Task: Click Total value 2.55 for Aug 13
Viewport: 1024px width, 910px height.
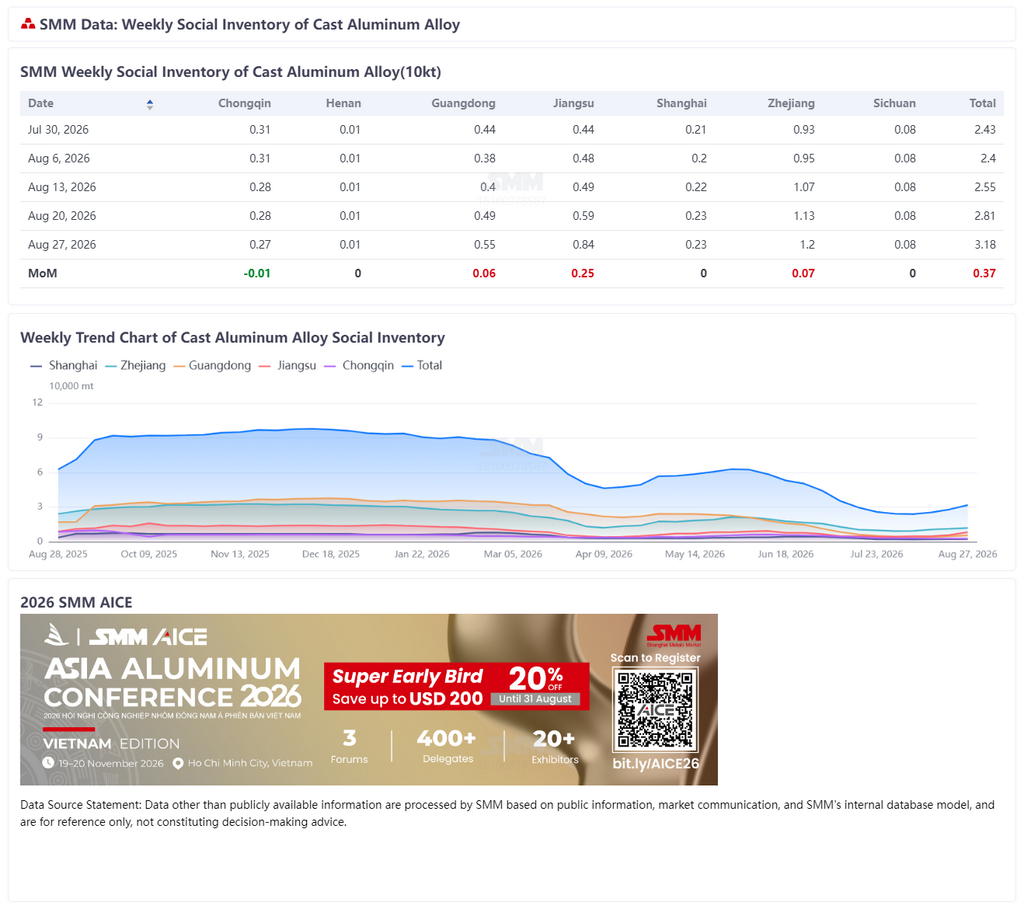Action: 985,187
